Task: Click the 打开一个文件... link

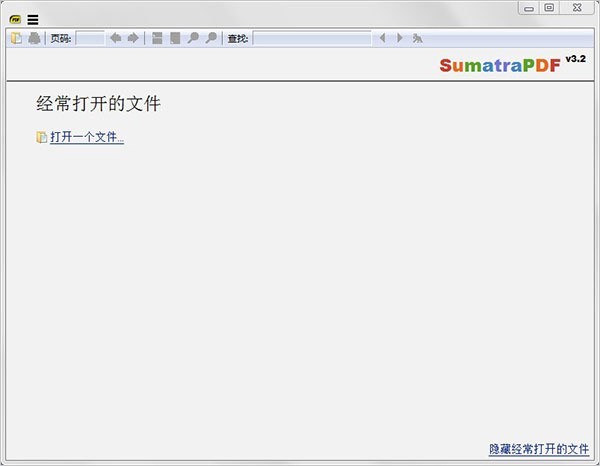Action: (87, 137)
